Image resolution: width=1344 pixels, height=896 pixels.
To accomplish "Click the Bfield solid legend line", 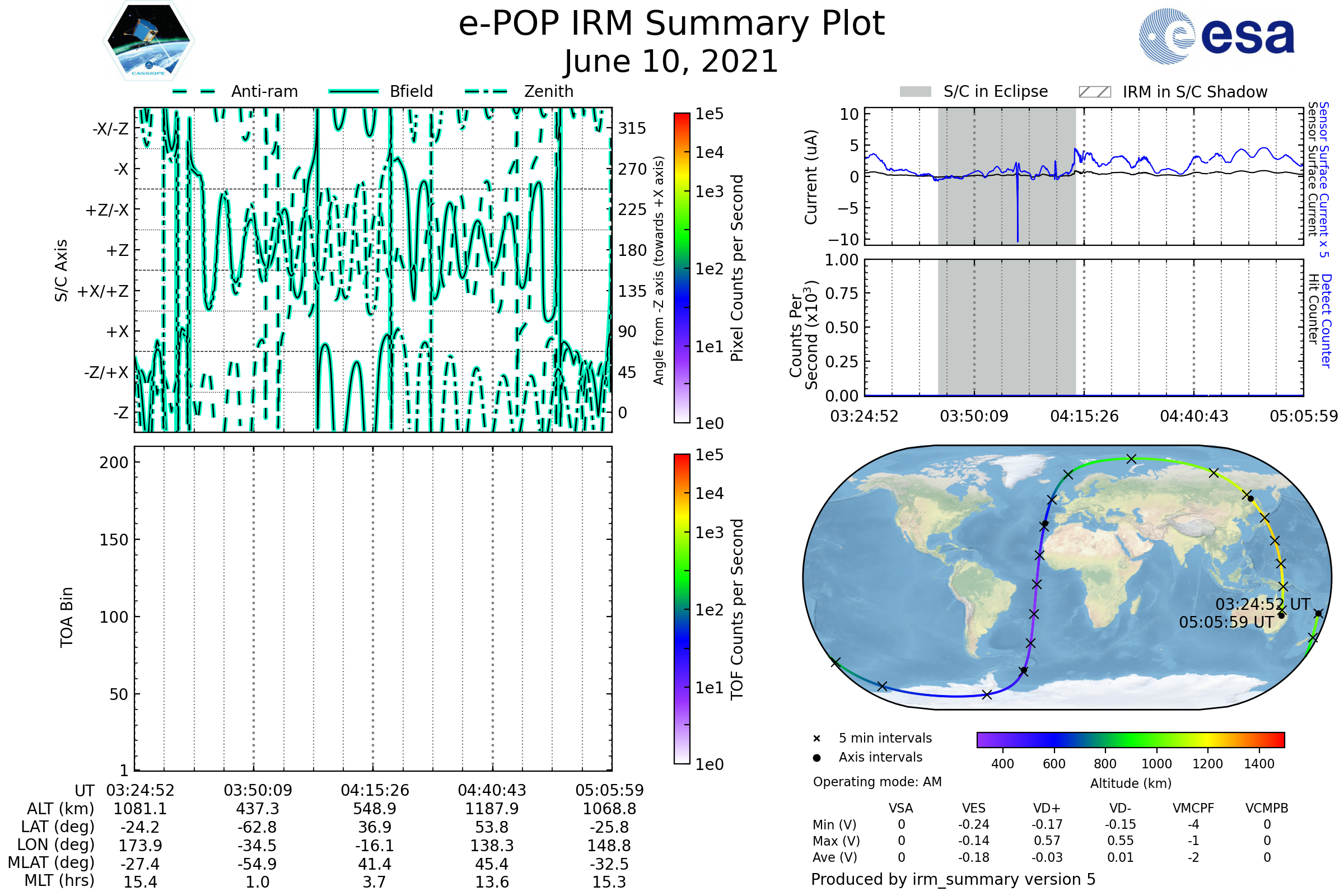I will tap(353, 91).
